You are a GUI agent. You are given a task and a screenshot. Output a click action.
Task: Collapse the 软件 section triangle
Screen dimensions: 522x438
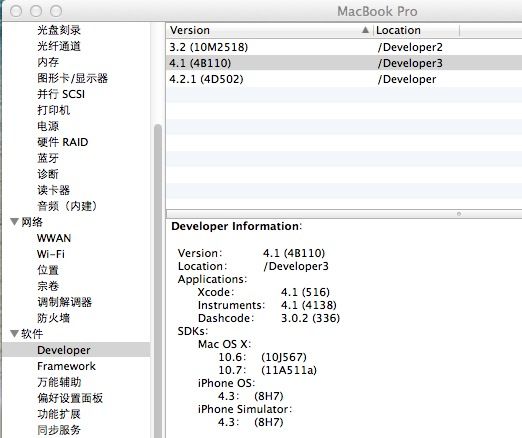[x=14, y=333]
